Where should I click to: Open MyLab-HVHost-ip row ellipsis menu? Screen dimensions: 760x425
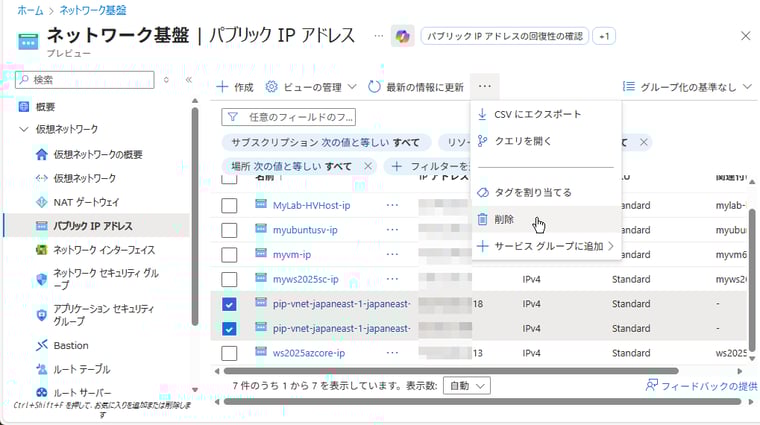pos(392,205)
